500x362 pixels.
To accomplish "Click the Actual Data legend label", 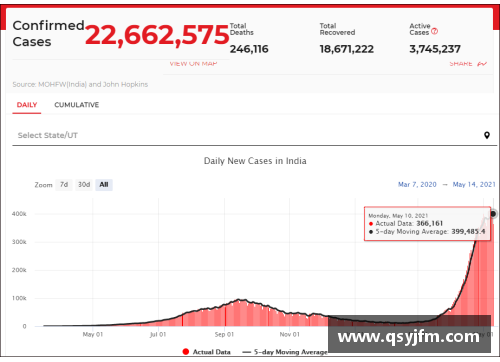I will coord(212,352).
